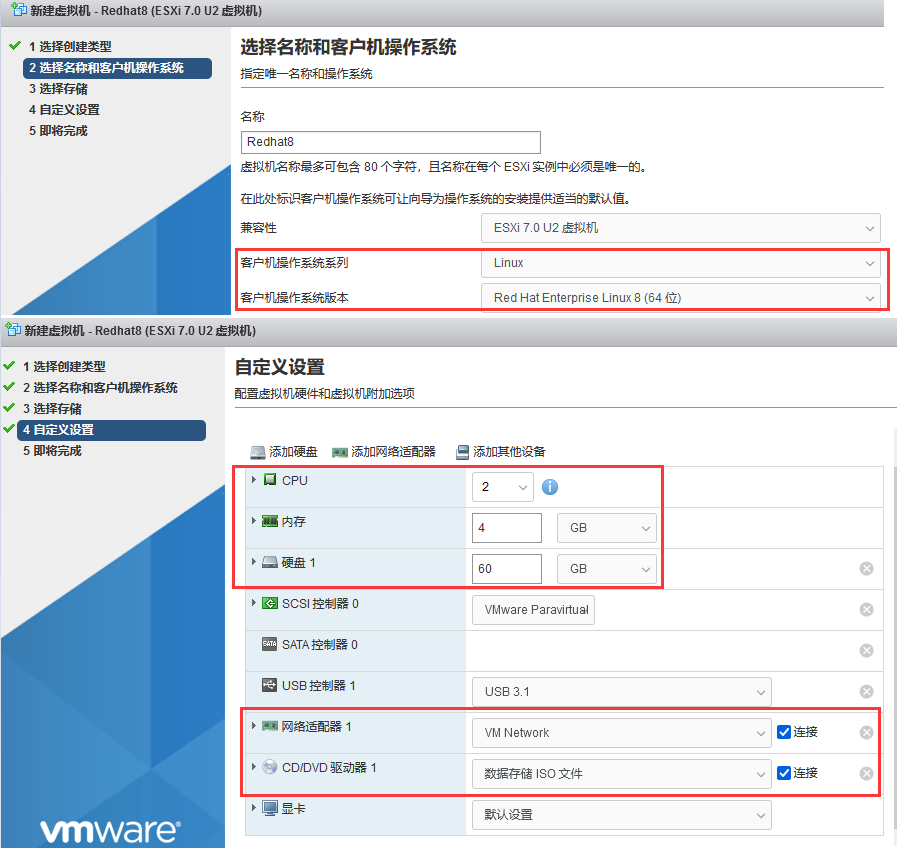Remove SCSI controller 0 with its X icon
The width and height of the screenshot is (897, 848).
point(867,610)
